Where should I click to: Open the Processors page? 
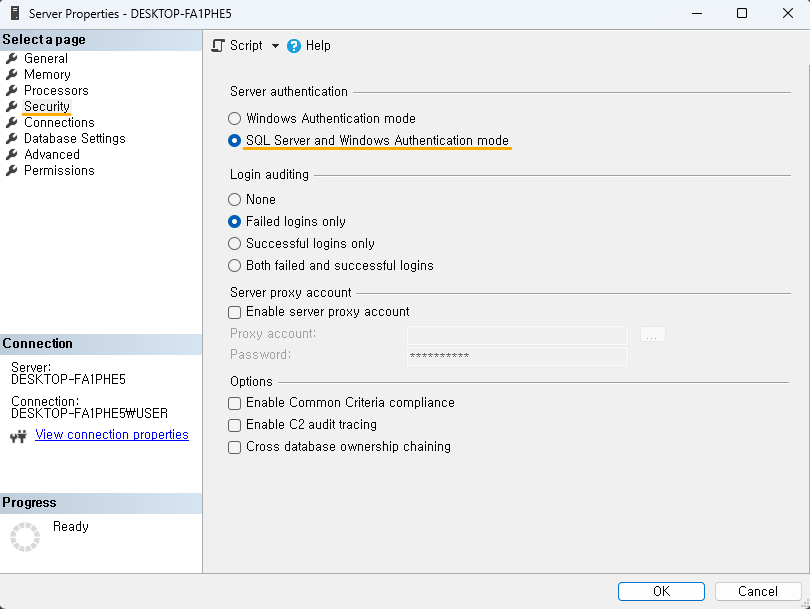pos(56,90)
